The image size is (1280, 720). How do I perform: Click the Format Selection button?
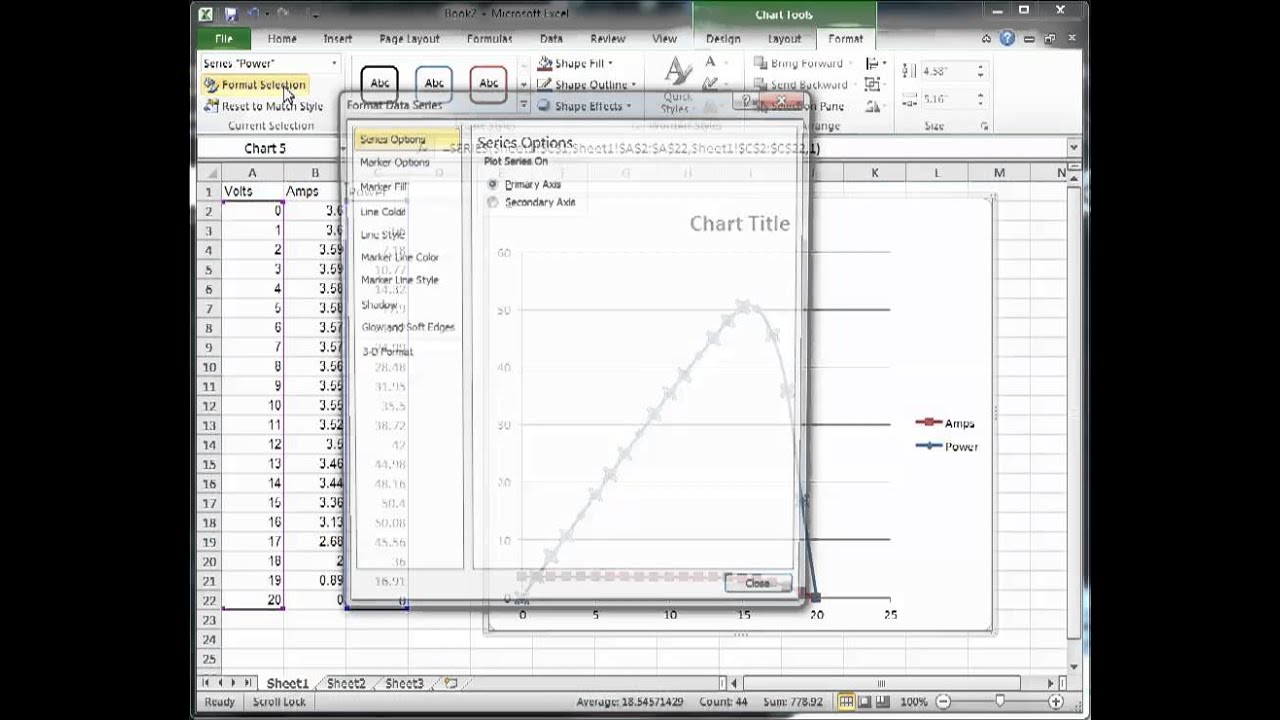click(255, 85)
